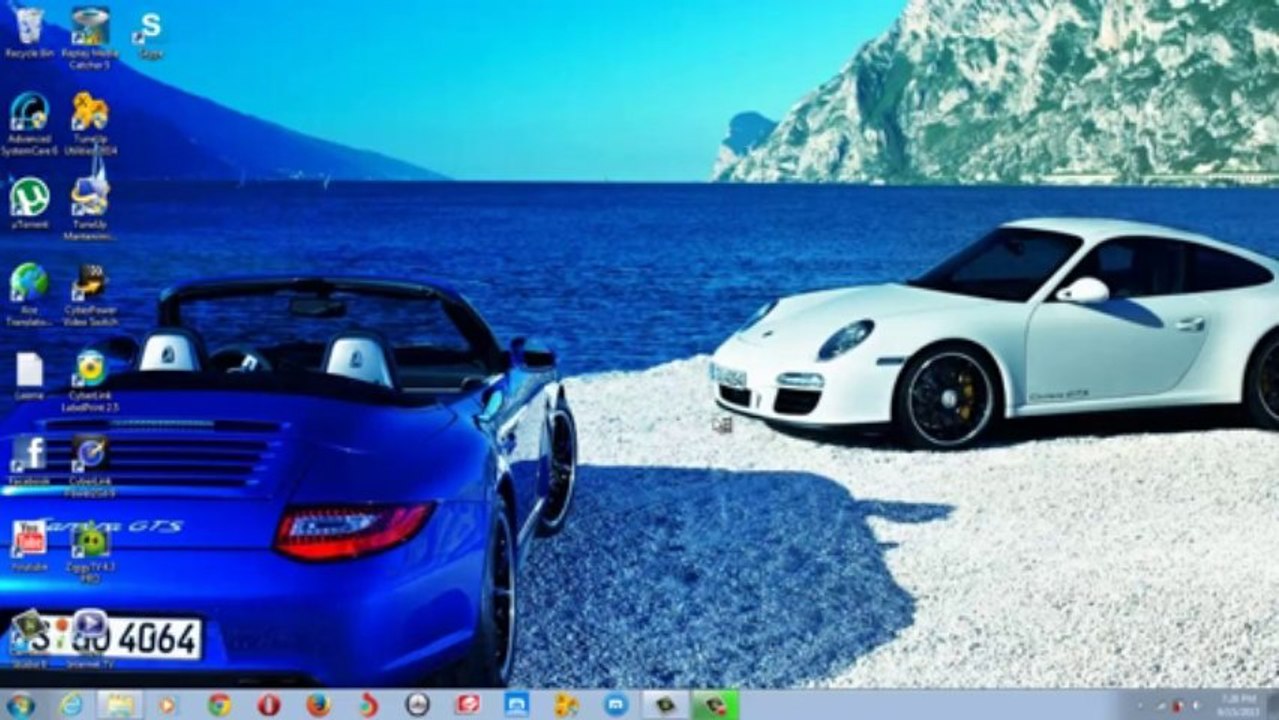Select the small icon beside white car bumper

[722, 424]
